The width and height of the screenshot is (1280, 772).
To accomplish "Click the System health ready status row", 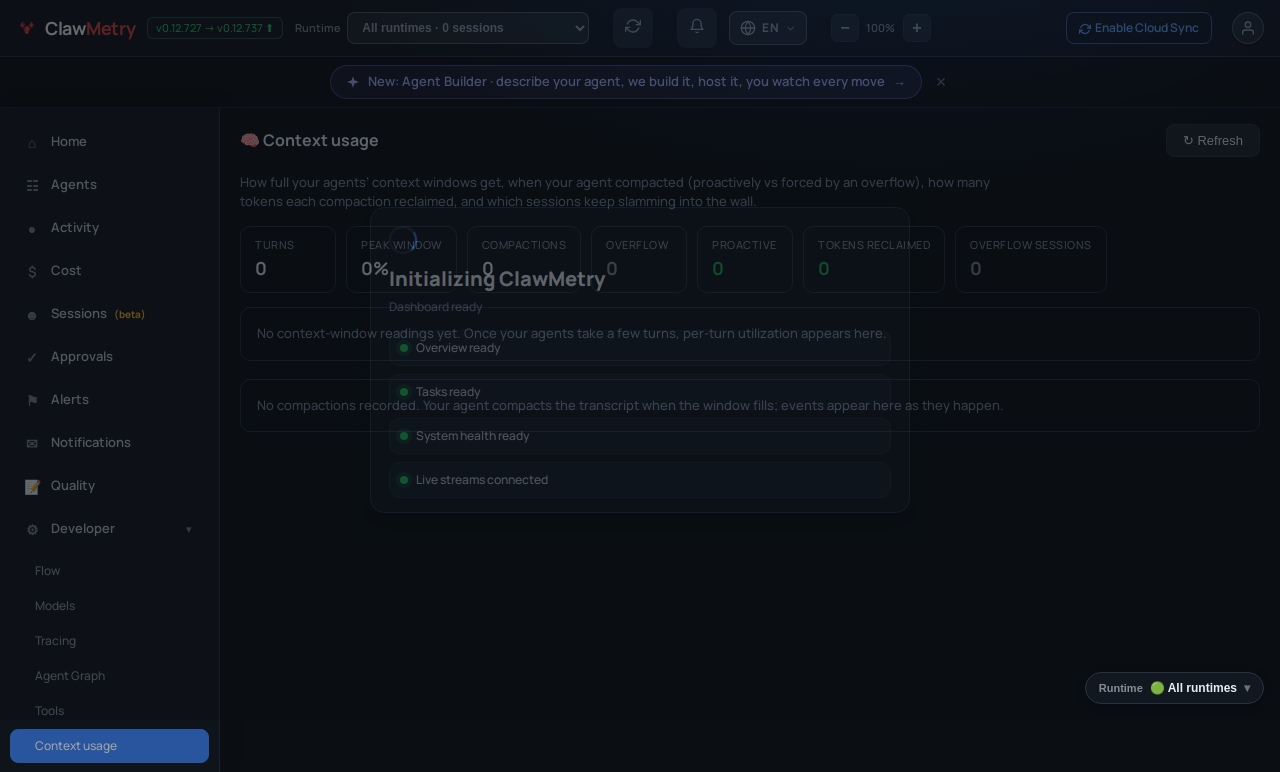I will coord(640,436).
